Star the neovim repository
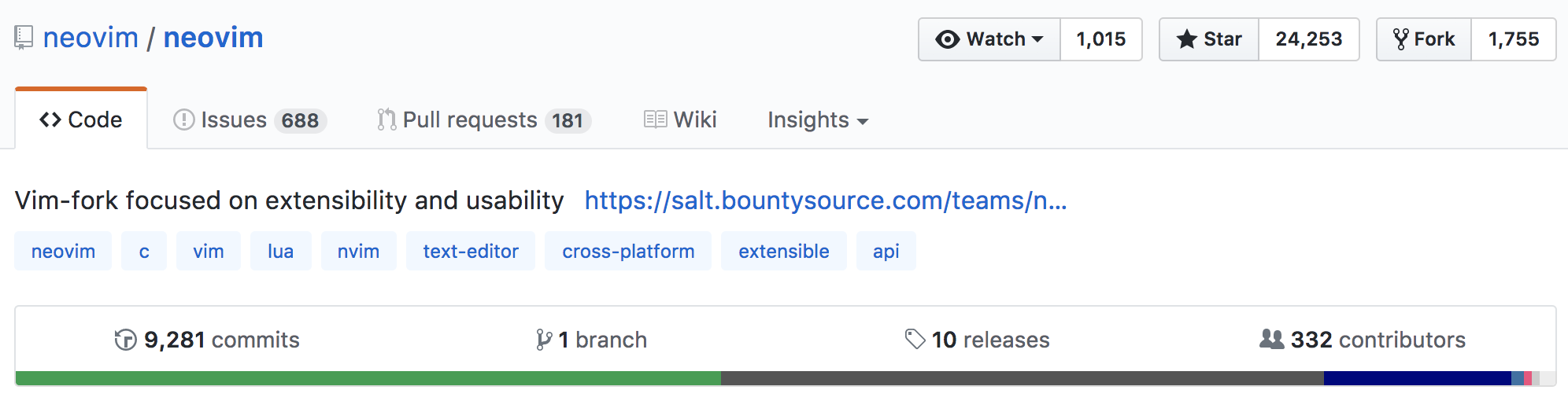Screen dimensions: 1568x401 [x=1209, y=39]
